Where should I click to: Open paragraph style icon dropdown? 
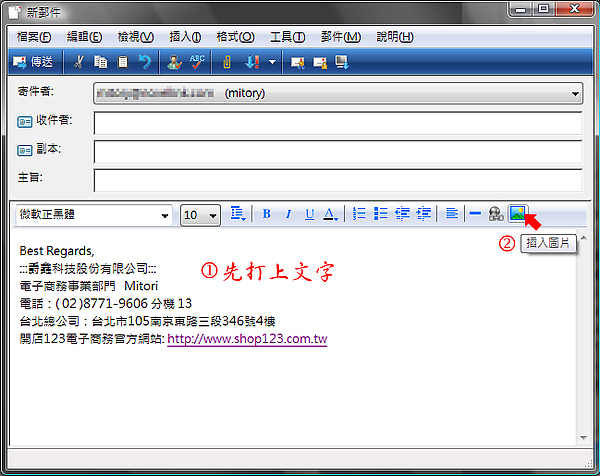(x=238, y=214)
